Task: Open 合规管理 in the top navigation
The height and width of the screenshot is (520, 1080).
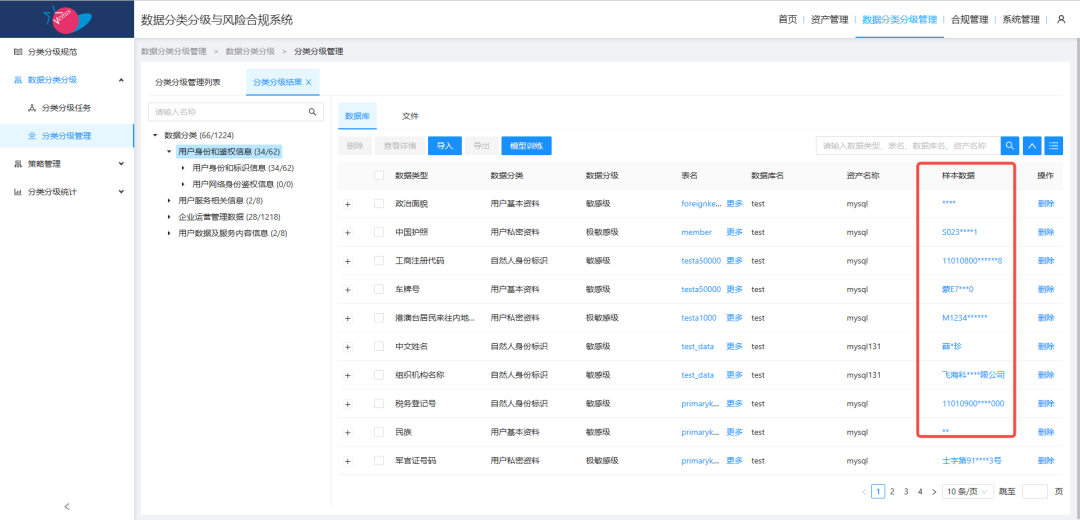Action: (x=968, y=19)
